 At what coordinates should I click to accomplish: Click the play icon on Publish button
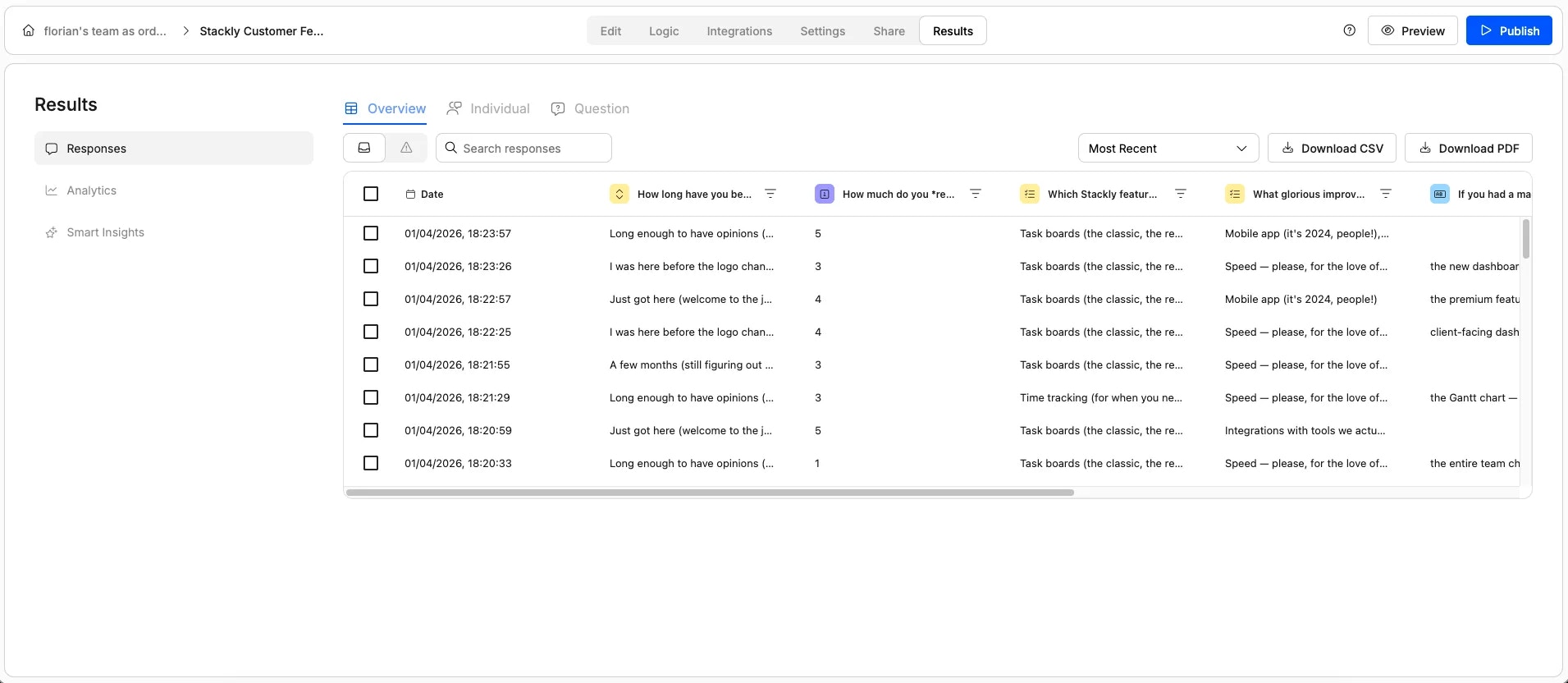click(x=1486, y=30)
